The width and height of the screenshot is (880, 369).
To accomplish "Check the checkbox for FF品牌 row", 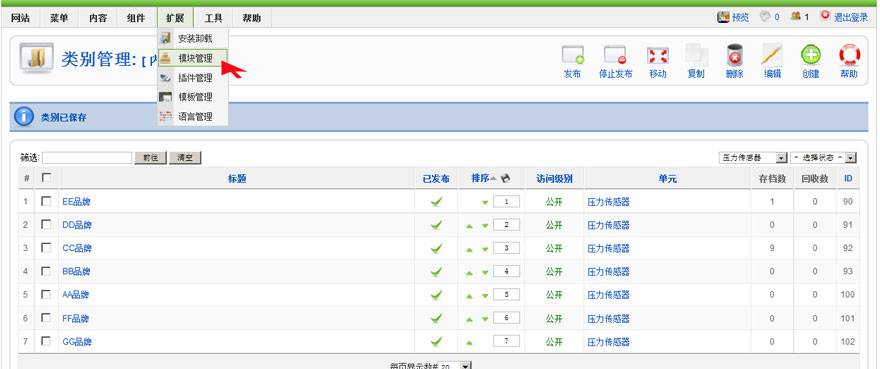I will [x=46, y=317].
